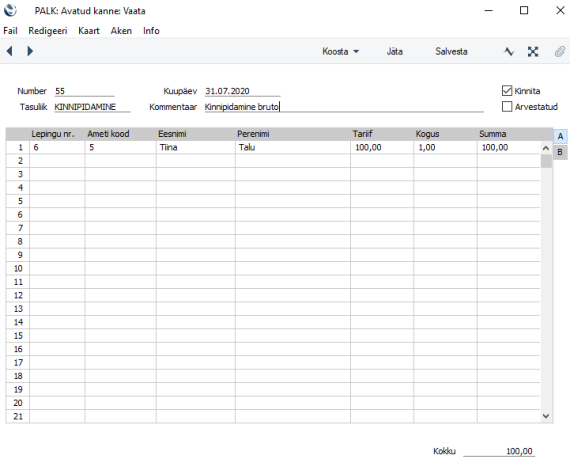
Task: Click row number 10 header
Action: tap(18, 269)
